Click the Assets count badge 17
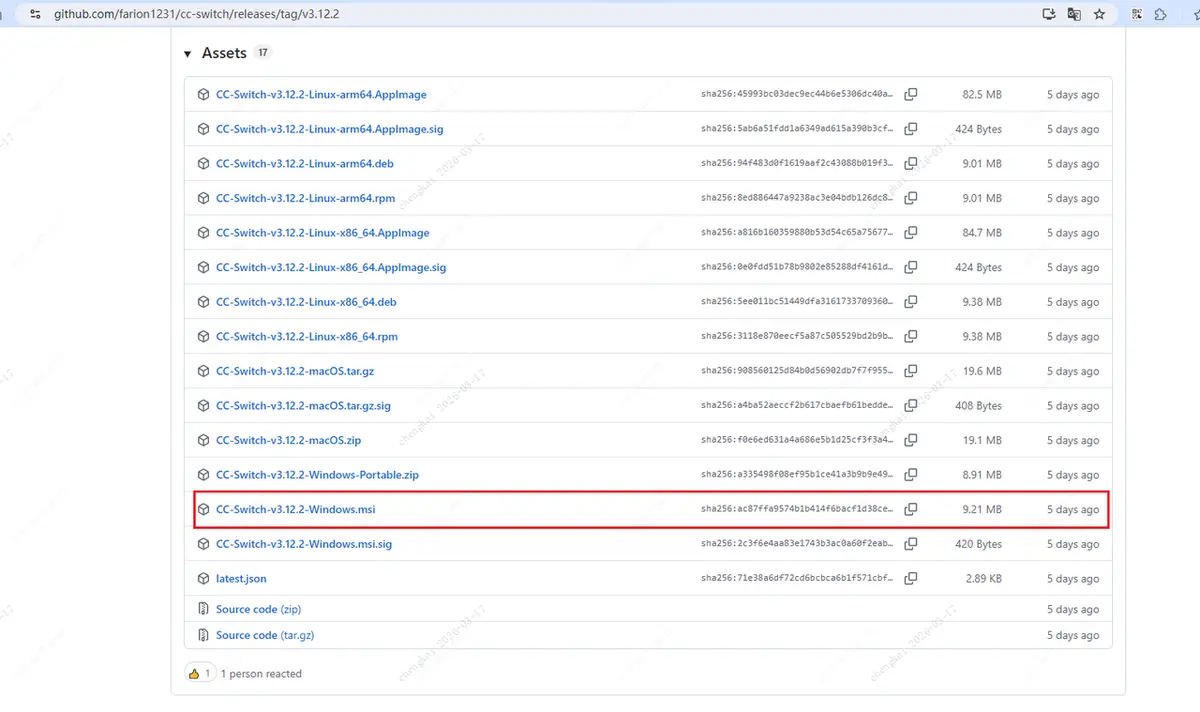The height and width of the screenshot is (712, 1200). coord(262,53)
